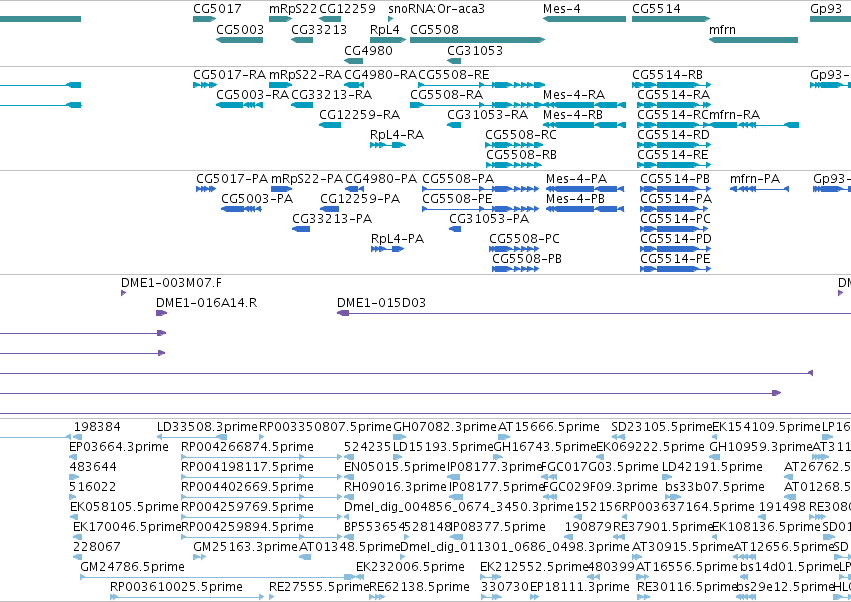Open transcript RpL4-RA
The image size is (851, 602).
click(388, 145)
